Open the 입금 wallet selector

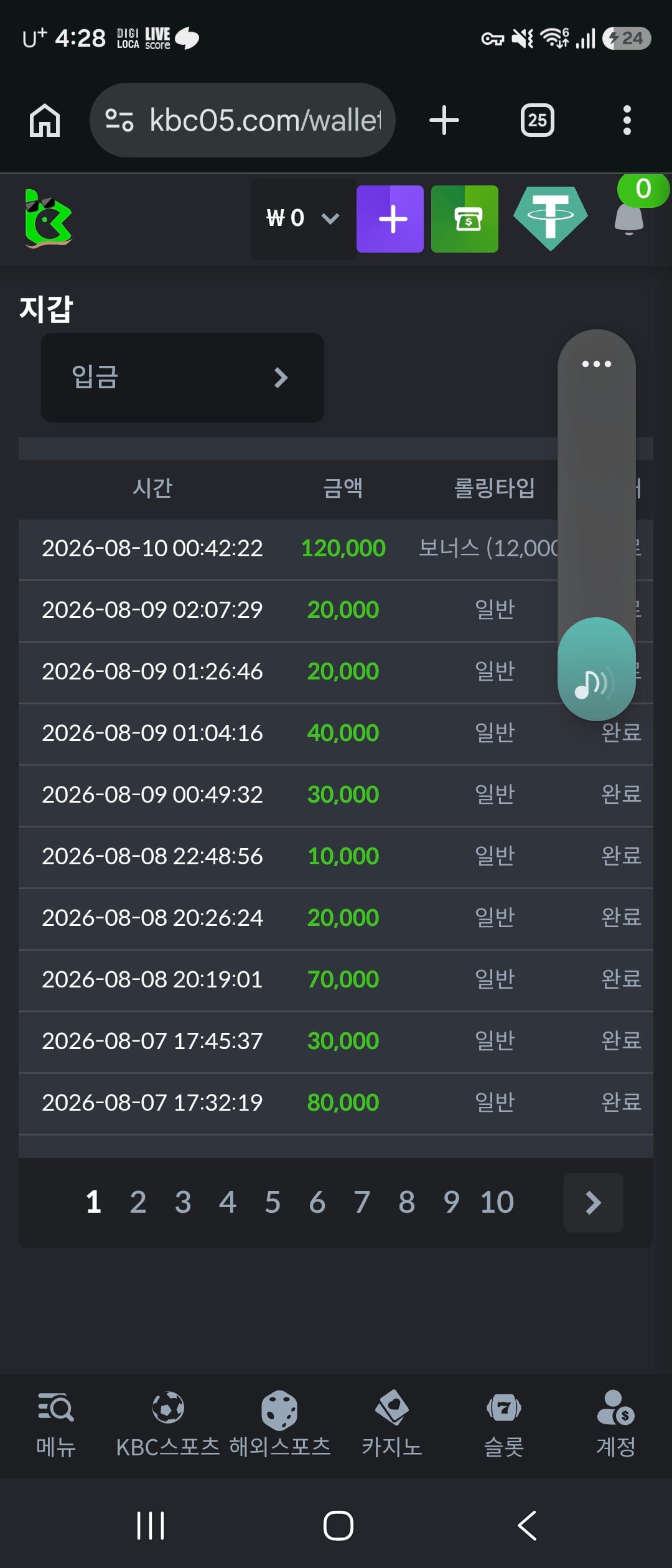(182, 378)
